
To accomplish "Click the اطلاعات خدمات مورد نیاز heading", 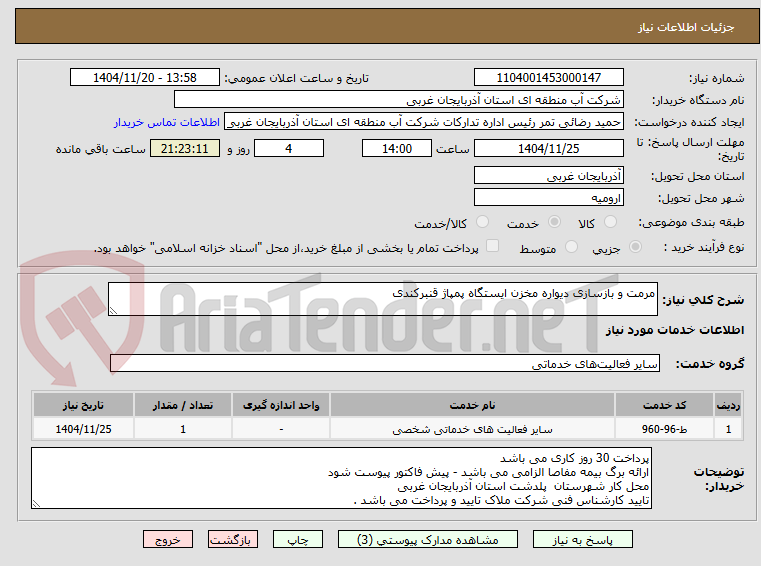I will 675,330.
